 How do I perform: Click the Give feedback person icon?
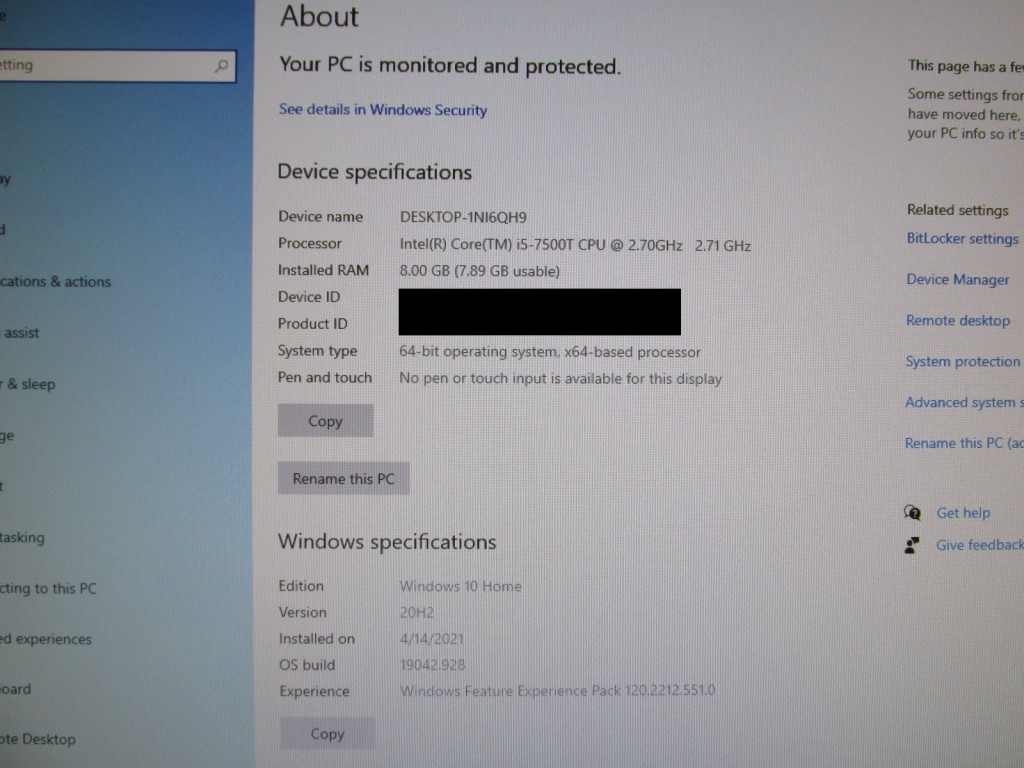912,545
